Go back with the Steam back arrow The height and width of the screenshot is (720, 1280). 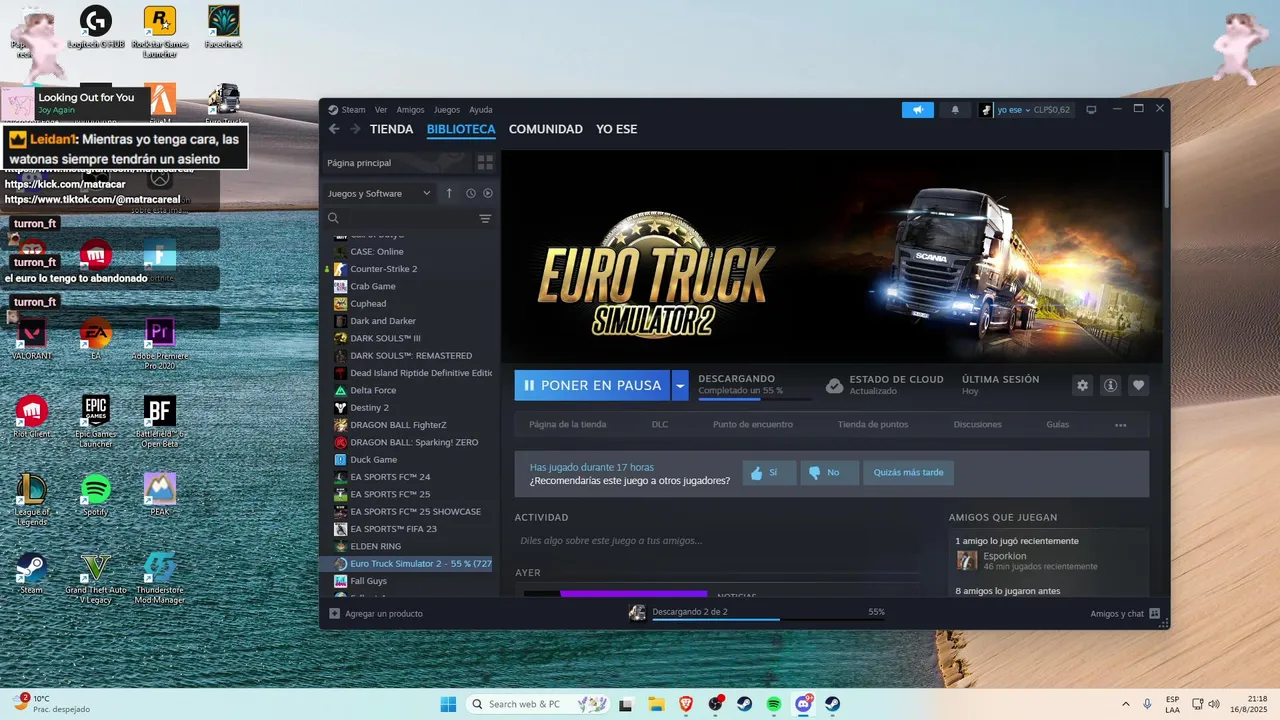click(335, 129)
